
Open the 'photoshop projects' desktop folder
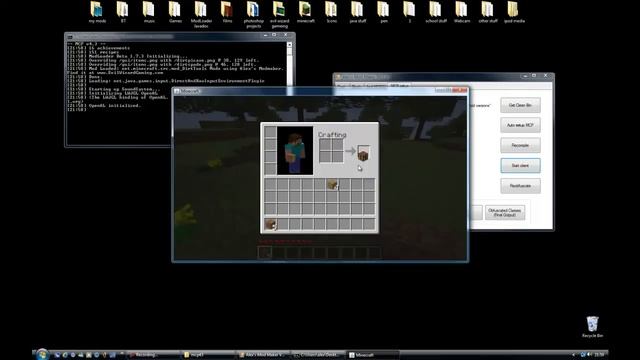[253, 14]
